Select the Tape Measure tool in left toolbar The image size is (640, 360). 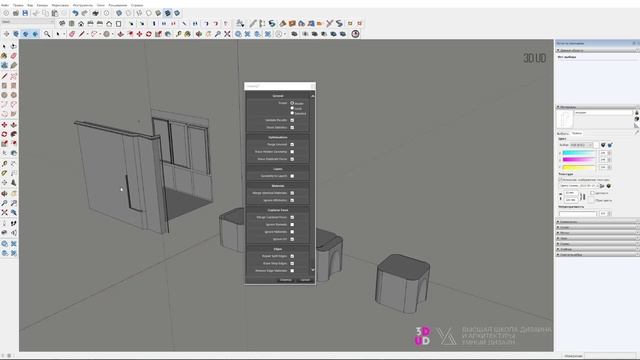[4, 163]
